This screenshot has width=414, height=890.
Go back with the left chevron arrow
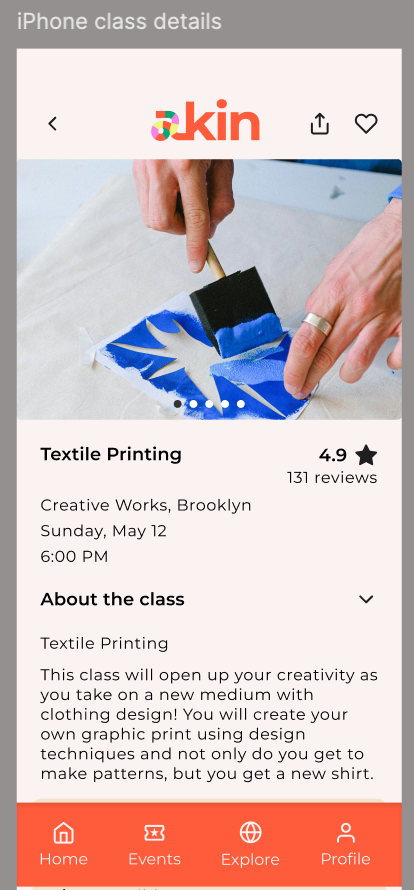[x=53, y=124]
